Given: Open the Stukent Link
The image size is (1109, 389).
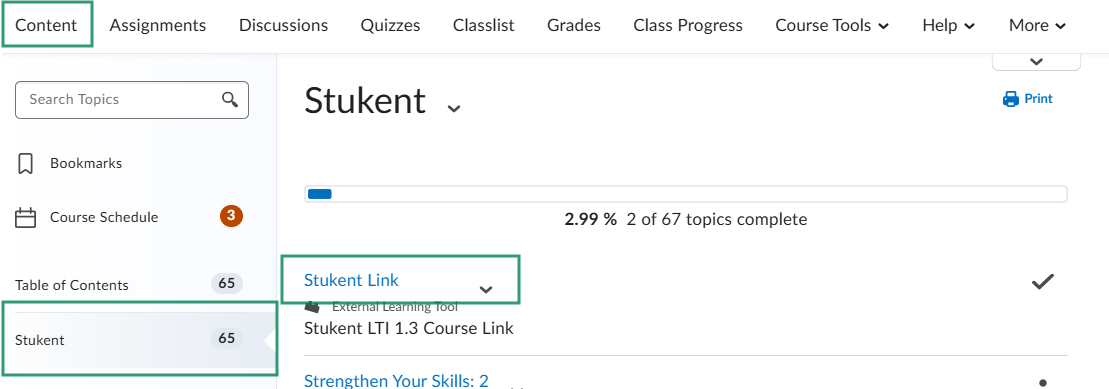Looking at the screenshot, I should tap(352, 280).
